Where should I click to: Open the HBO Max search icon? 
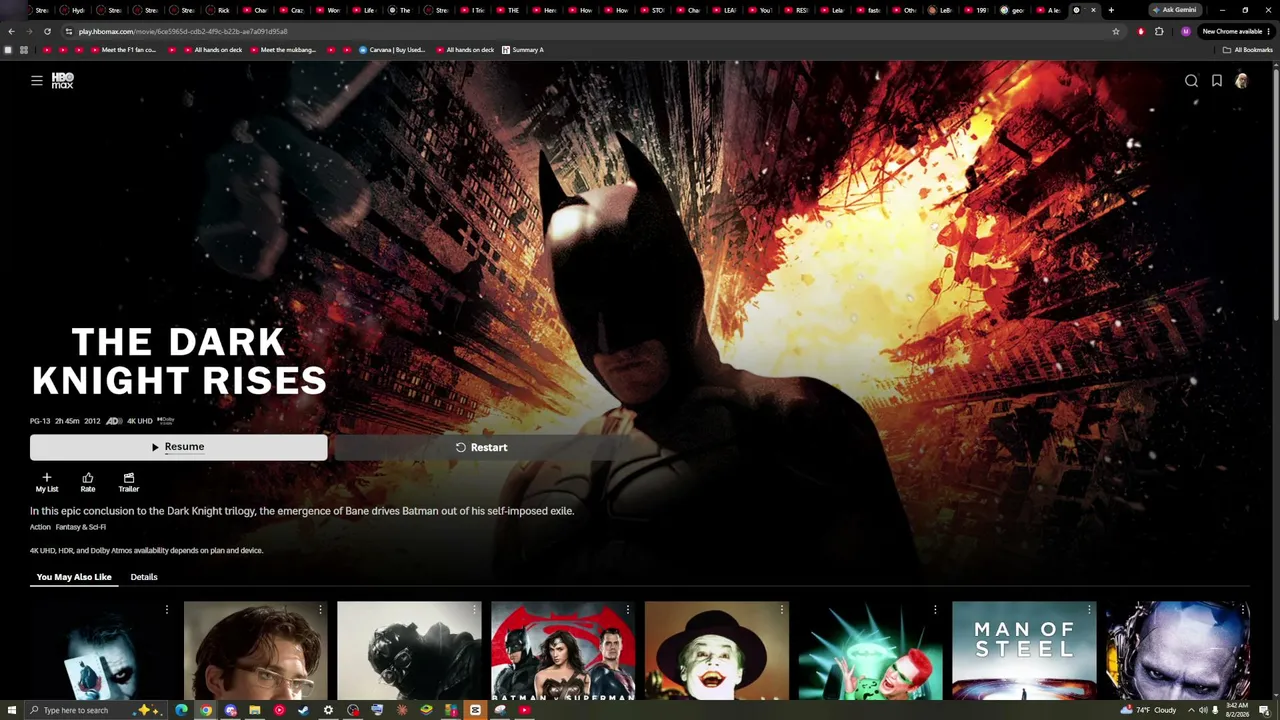coord(1191,81)
